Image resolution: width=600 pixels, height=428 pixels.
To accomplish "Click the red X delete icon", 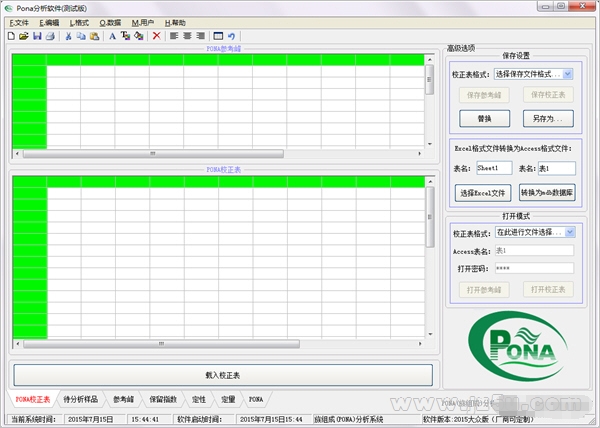I will 157,36.
